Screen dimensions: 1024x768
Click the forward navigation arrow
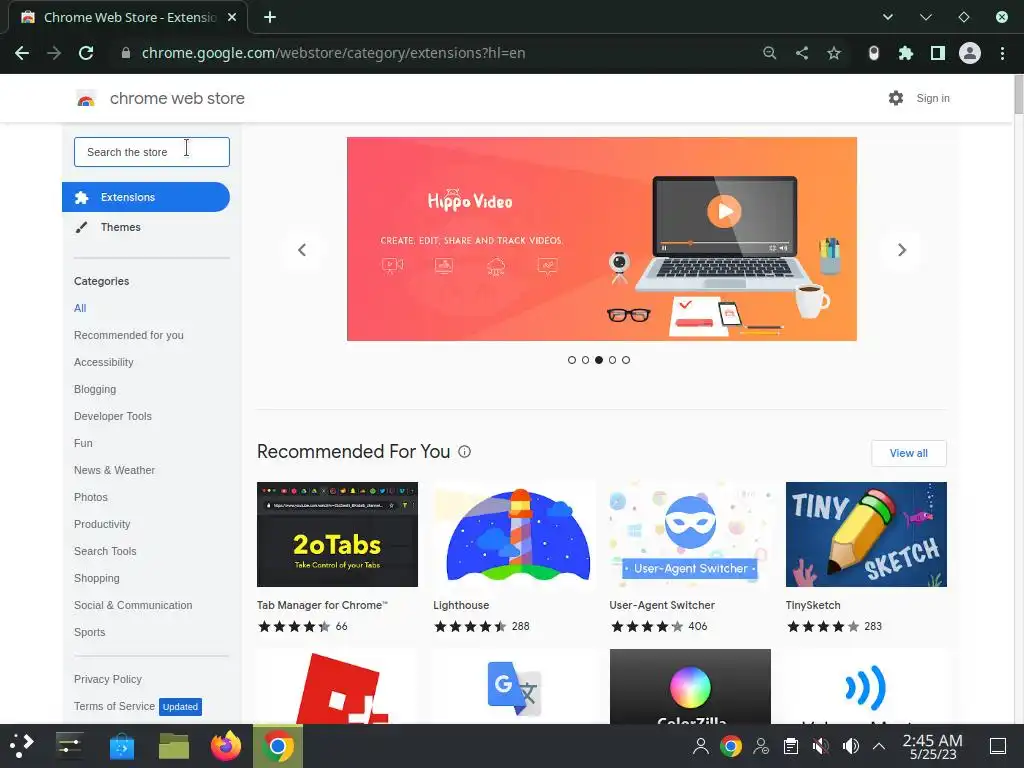54,53
